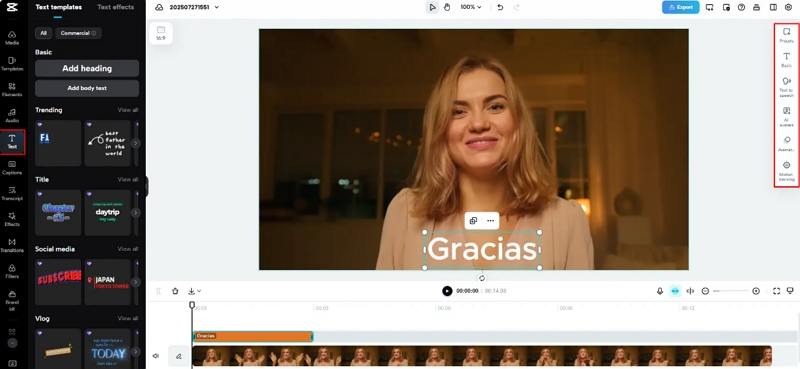Screen dimensions: 800x369
Task: Play the video preview
Action: point(447,291)
